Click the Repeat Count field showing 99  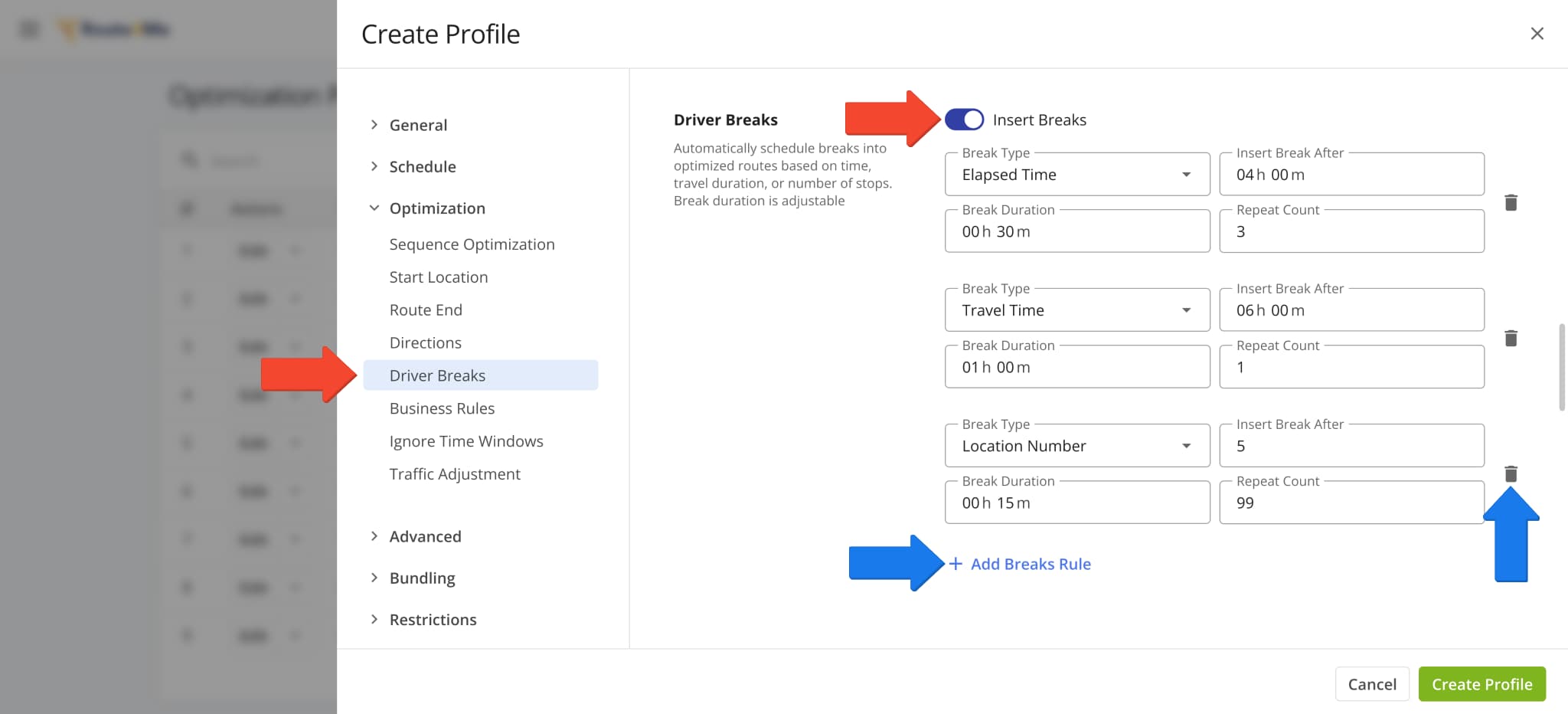pyautogui.click(x=1351, y=502)
